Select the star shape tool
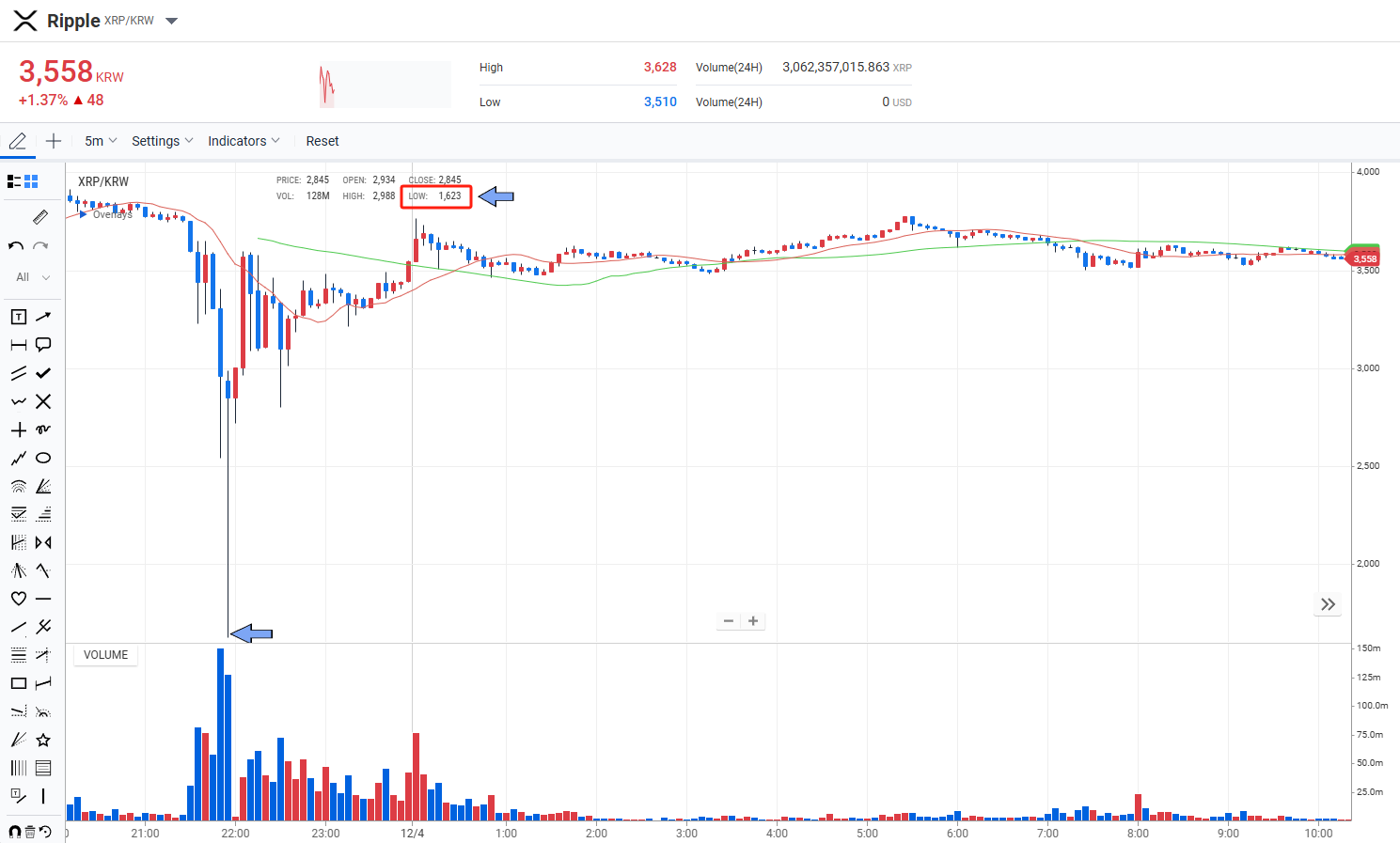The width and height of the screenshot is (1400, 843). (43, 740)
